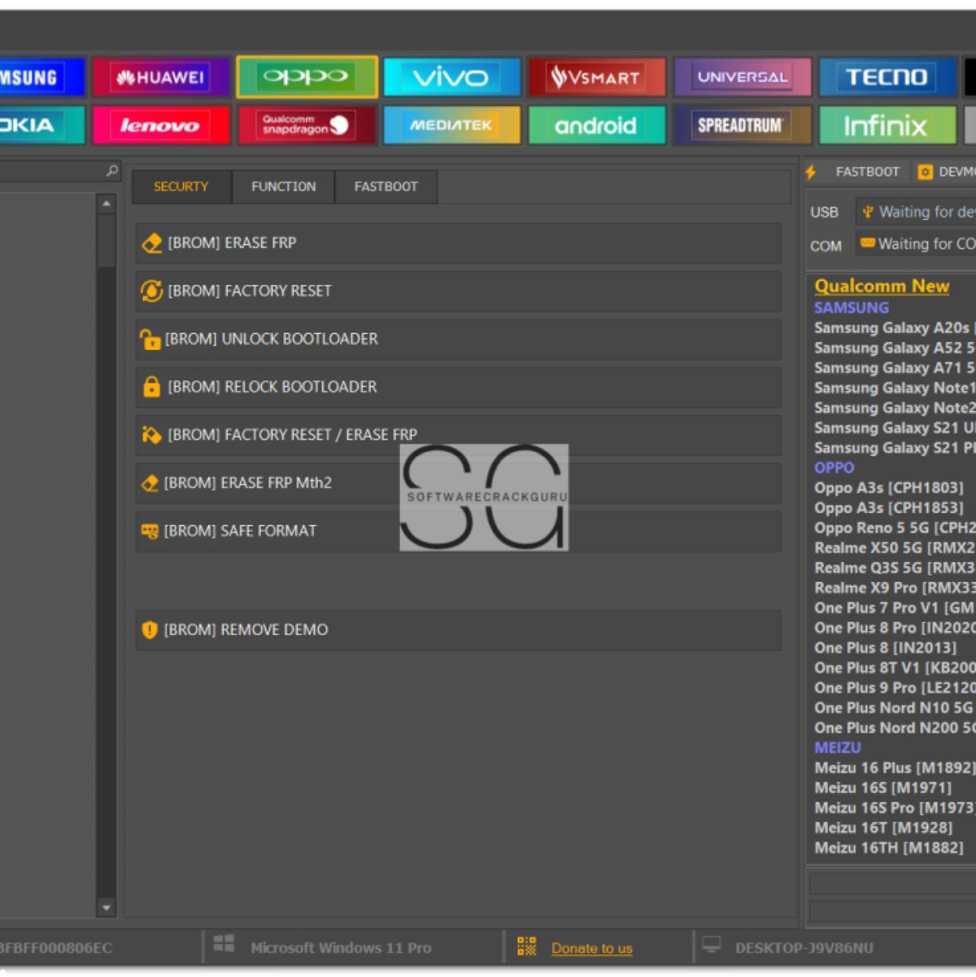Open the Nokia brand tile
Screen dimensions: 976x977
[x=42, y=125]
